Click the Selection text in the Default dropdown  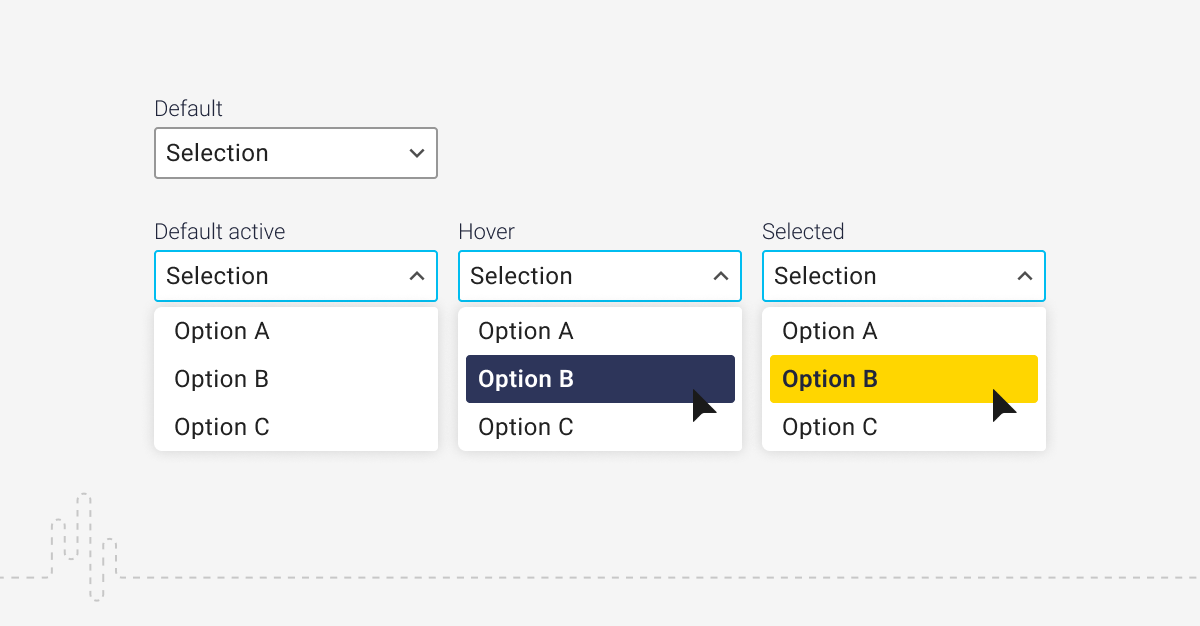pyautogui.click(x=217, y=153)
